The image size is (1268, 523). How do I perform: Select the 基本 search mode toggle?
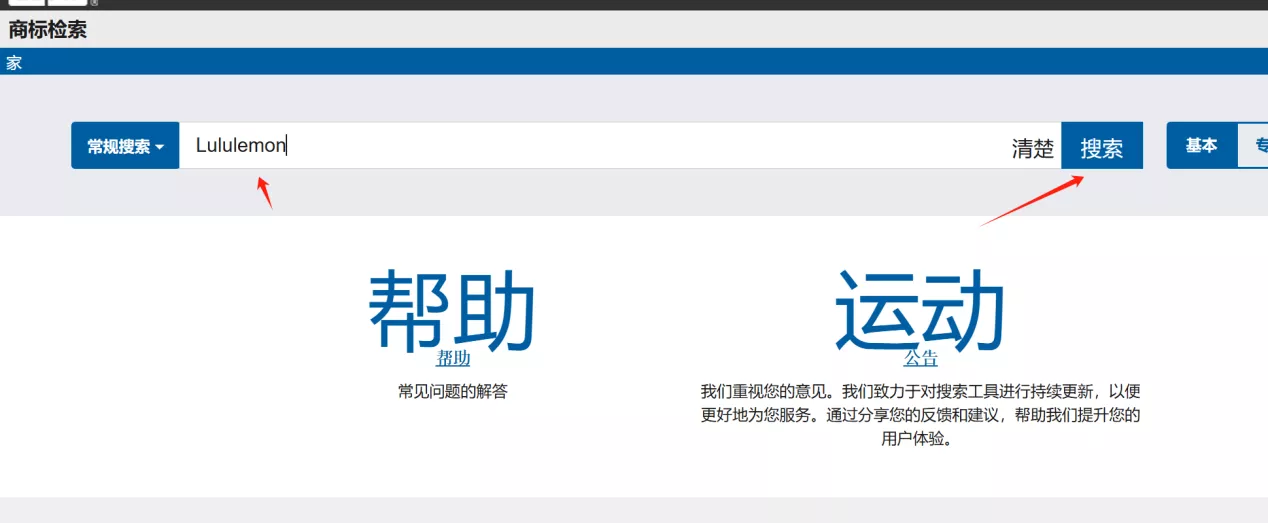(x=1201, y=146)
